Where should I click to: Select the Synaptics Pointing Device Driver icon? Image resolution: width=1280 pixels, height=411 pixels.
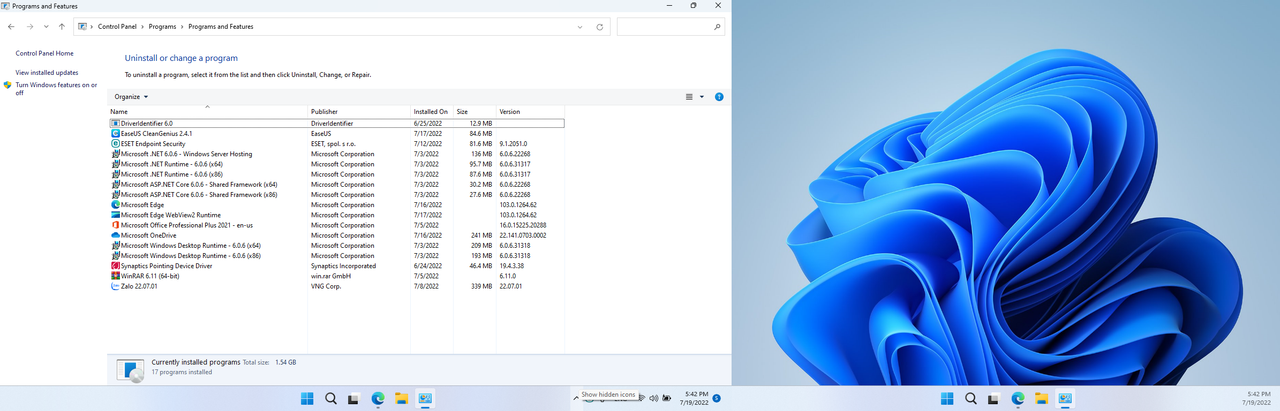(115, 266)
